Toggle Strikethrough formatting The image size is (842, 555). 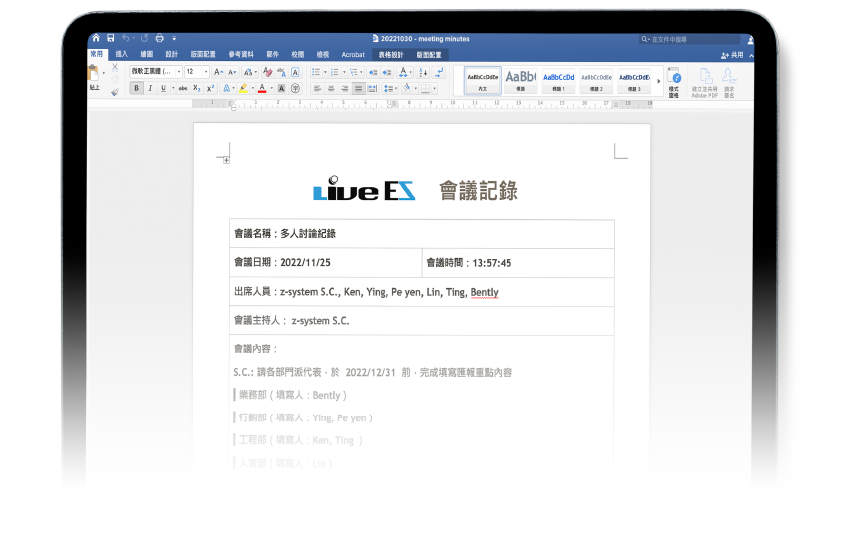pyautogui.click(x=183, y=88)
